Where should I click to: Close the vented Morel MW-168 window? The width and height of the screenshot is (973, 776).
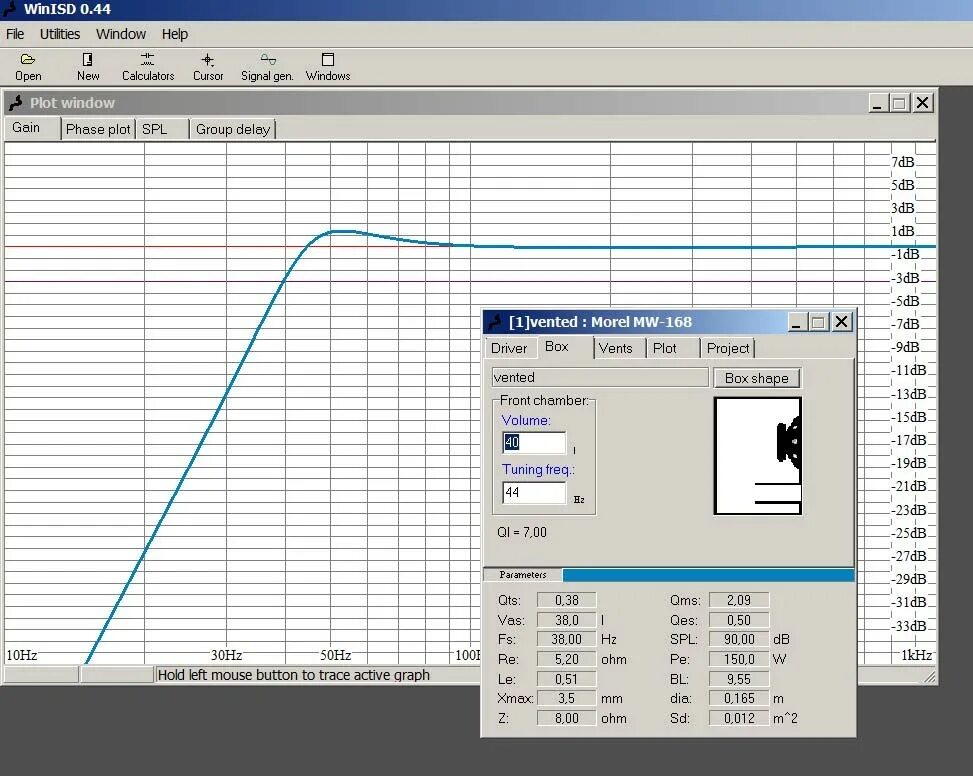click(841, 322)
